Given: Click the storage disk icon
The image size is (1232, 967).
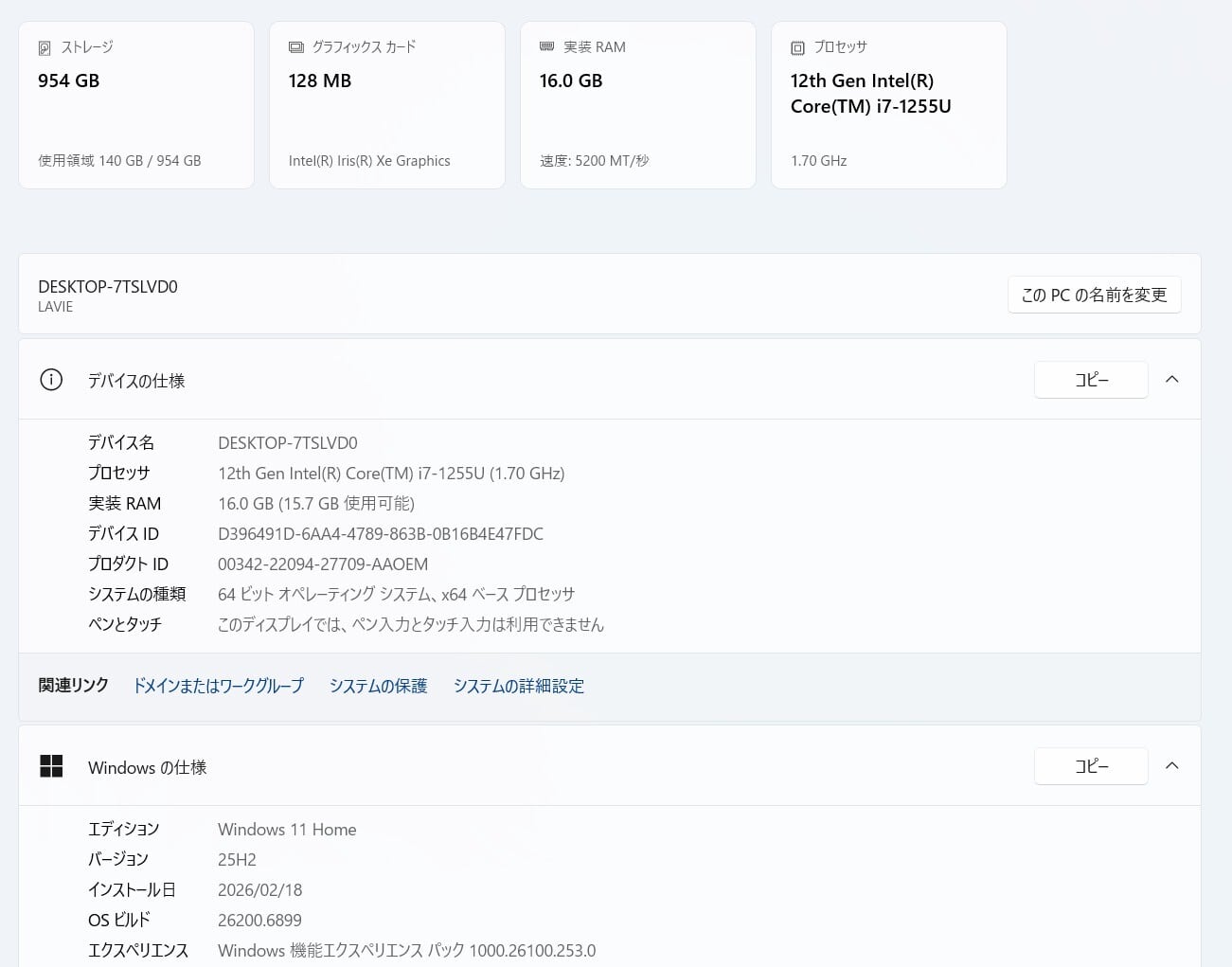Looking at the screenshot, I should point(45,48).
